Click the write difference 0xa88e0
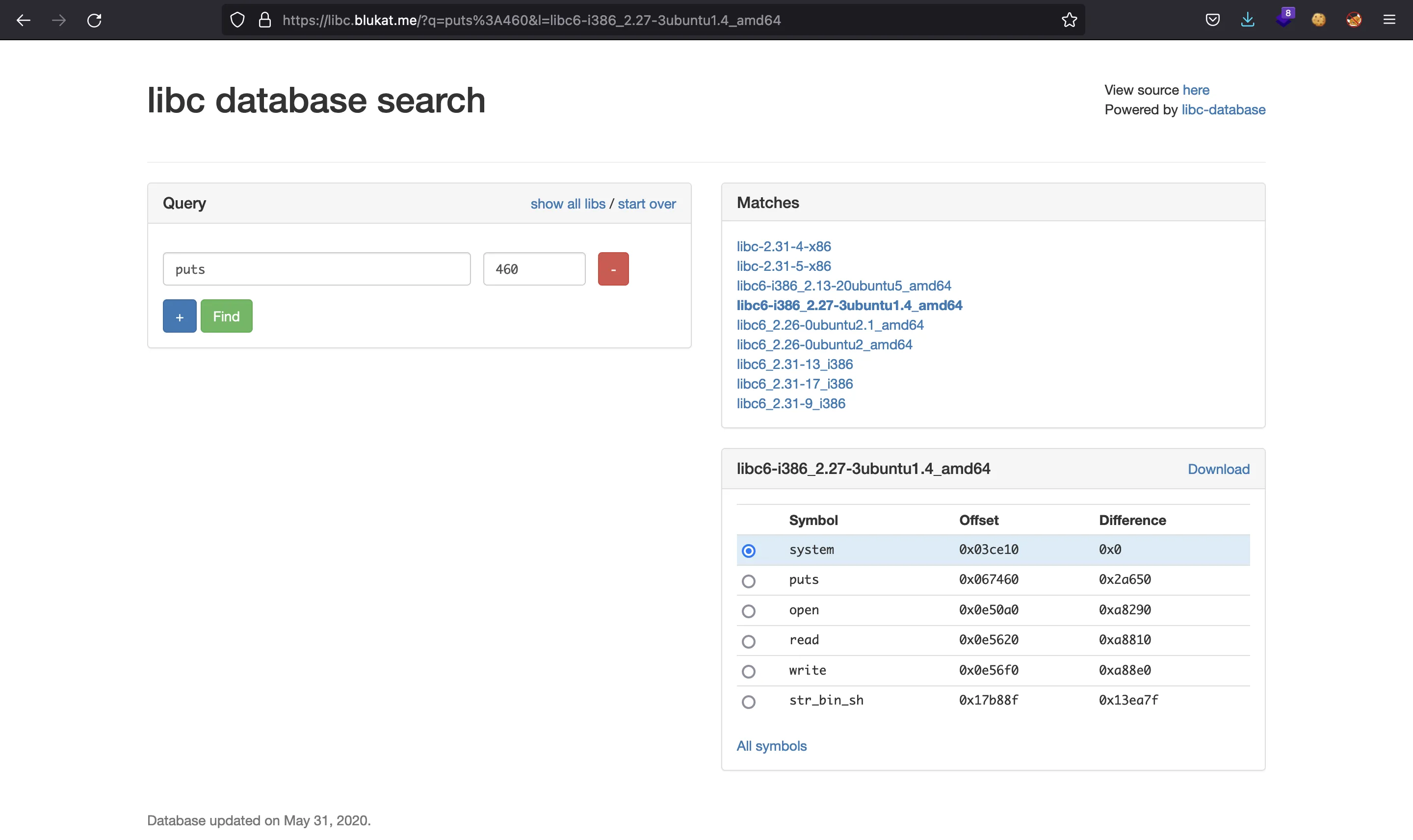 click(x=1125, y=670)
